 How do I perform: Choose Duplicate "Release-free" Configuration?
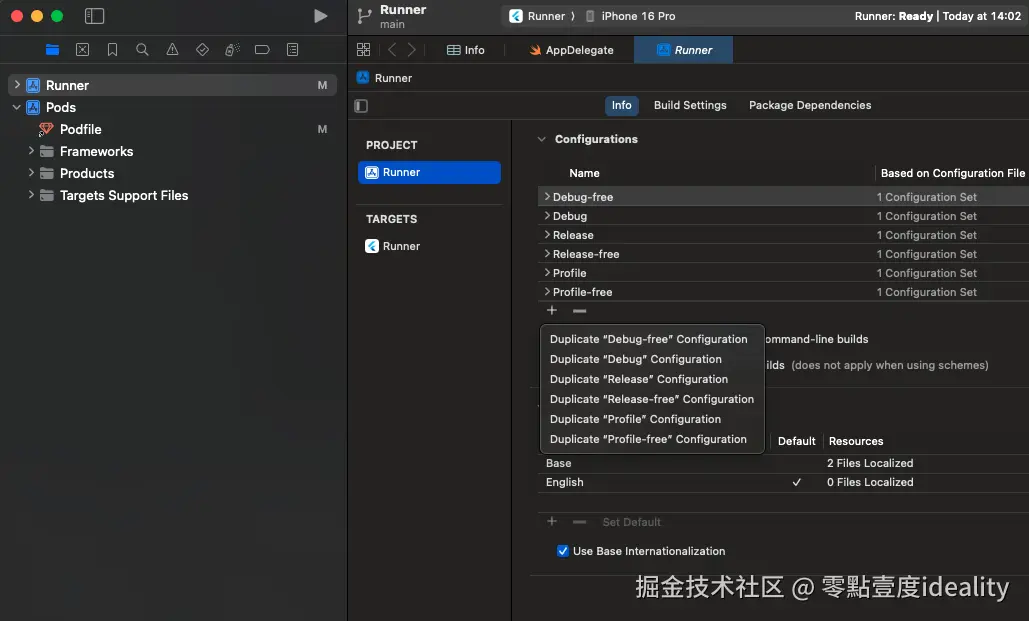click(x=652, y=399)
